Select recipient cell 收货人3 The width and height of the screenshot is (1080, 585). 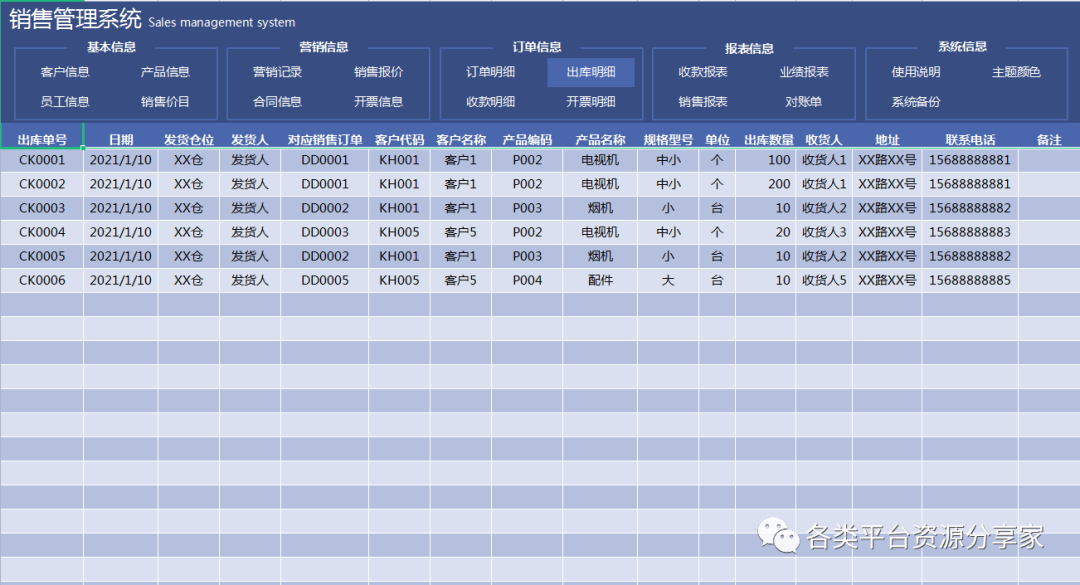pyautogui.click(x=824, y=232)
